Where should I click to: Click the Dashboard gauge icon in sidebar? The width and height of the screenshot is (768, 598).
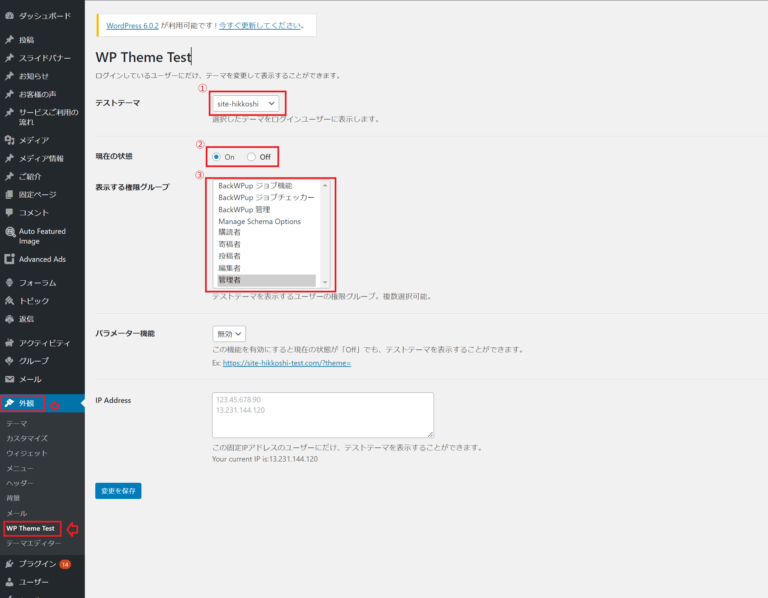[9, 17]
